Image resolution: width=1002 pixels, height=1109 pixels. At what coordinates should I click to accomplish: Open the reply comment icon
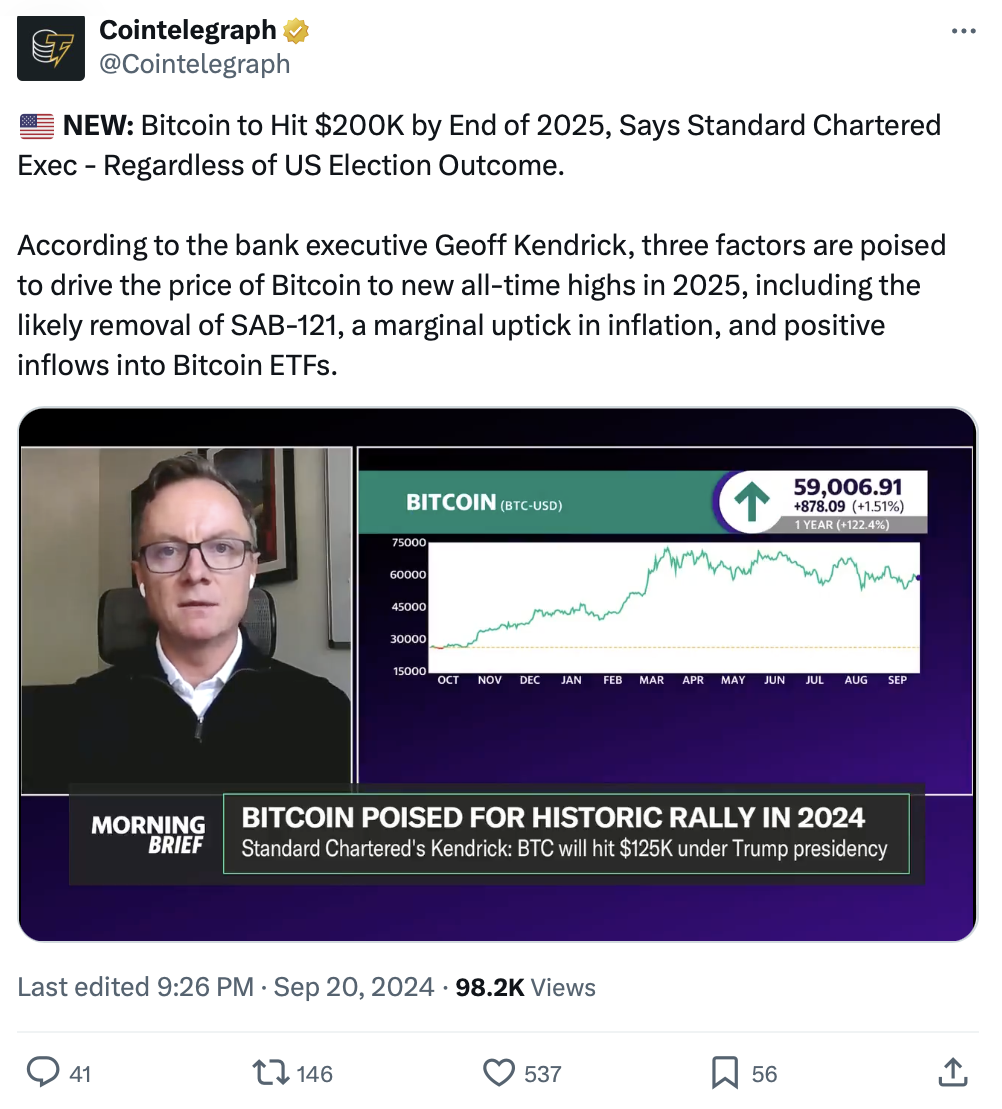pyautogui.click(x=43, y=1072)
